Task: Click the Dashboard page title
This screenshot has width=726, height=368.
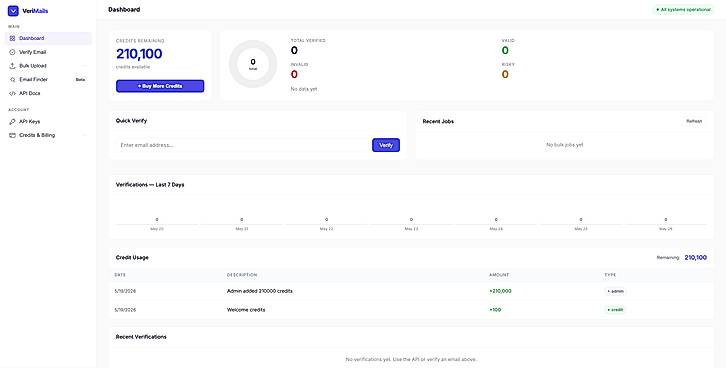Action: tap(124, 9)
